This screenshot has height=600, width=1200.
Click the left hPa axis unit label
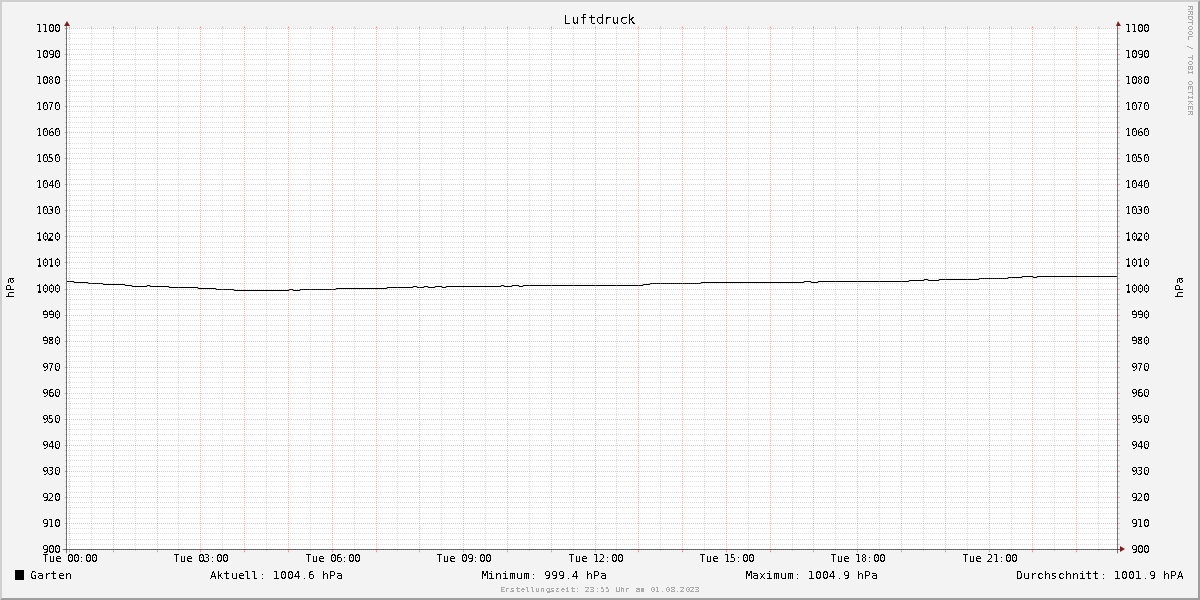pos(11,288)
